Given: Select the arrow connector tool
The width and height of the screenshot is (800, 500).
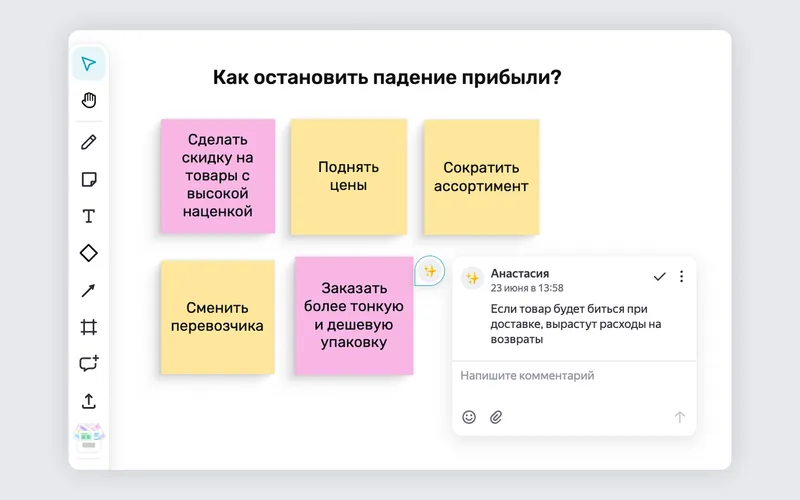Looking at the screenshot, I should [89, 290].
